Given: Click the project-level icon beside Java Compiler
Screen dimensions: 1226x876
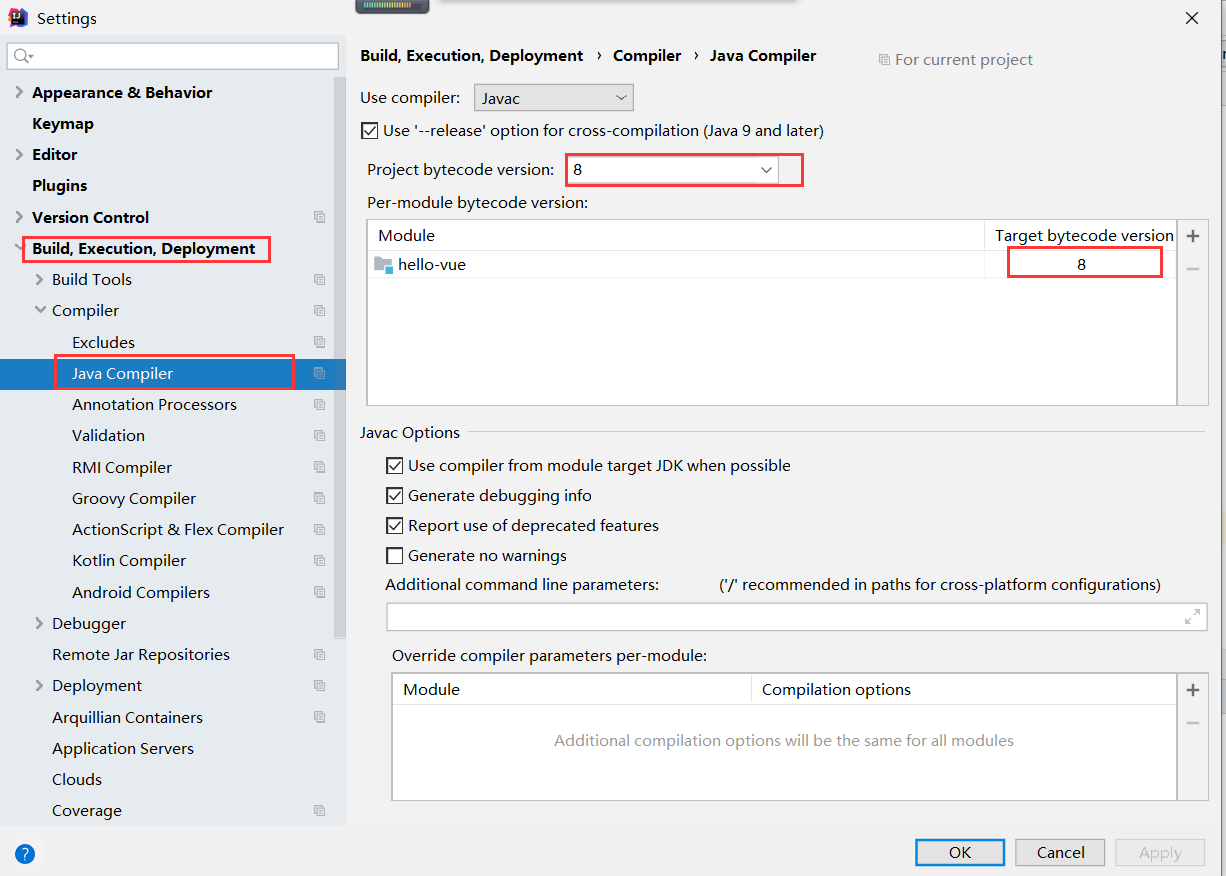Looking at the screenshot, I should [x=320, y=373].
